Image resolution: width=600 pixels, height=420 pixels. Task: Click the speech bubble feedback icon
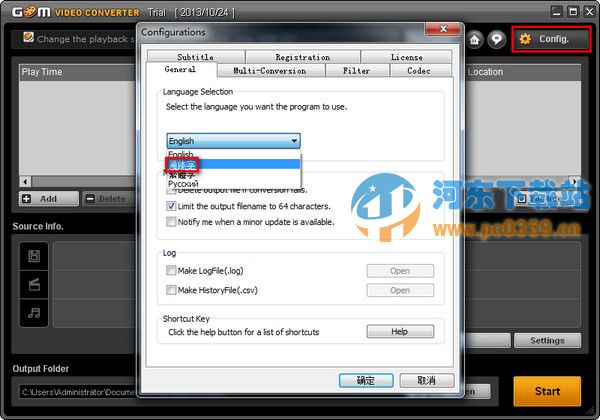[497, 39]
